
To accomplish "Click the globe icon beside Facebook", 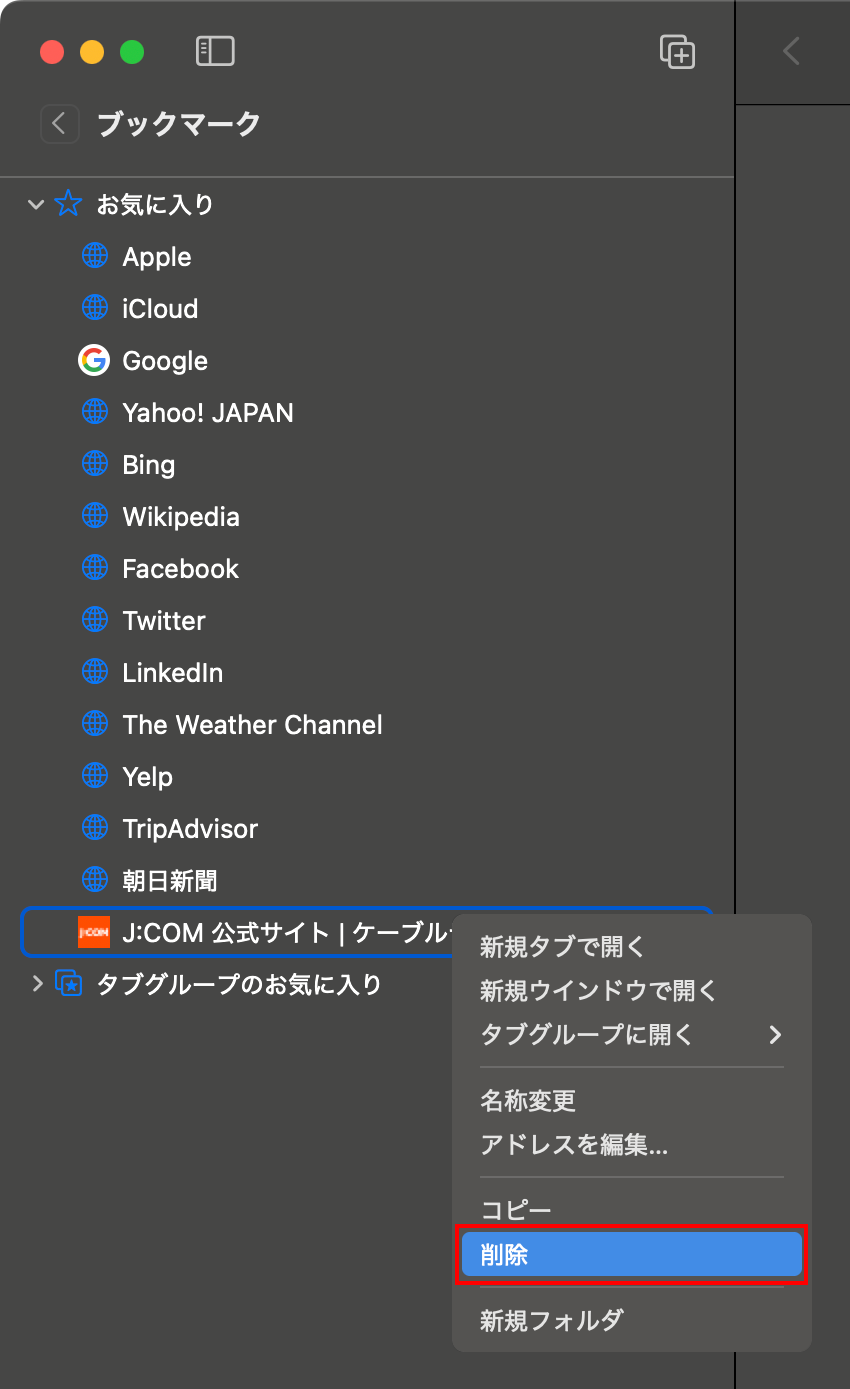I will click(94, 568).
